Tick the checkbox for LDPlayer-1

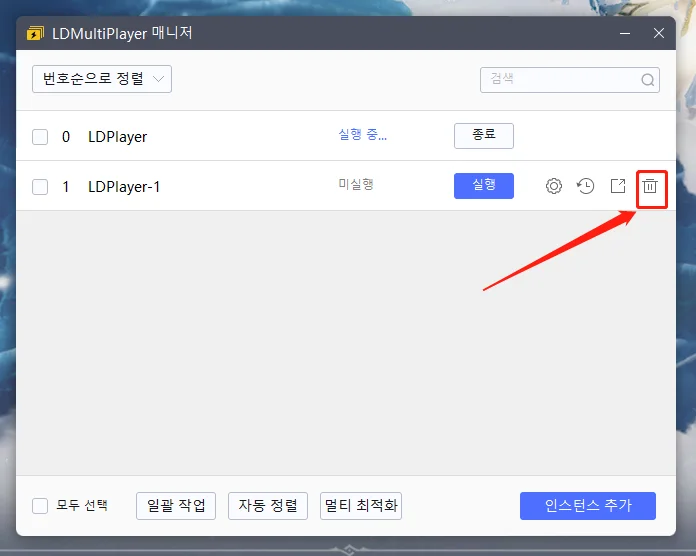pos(40,187)
